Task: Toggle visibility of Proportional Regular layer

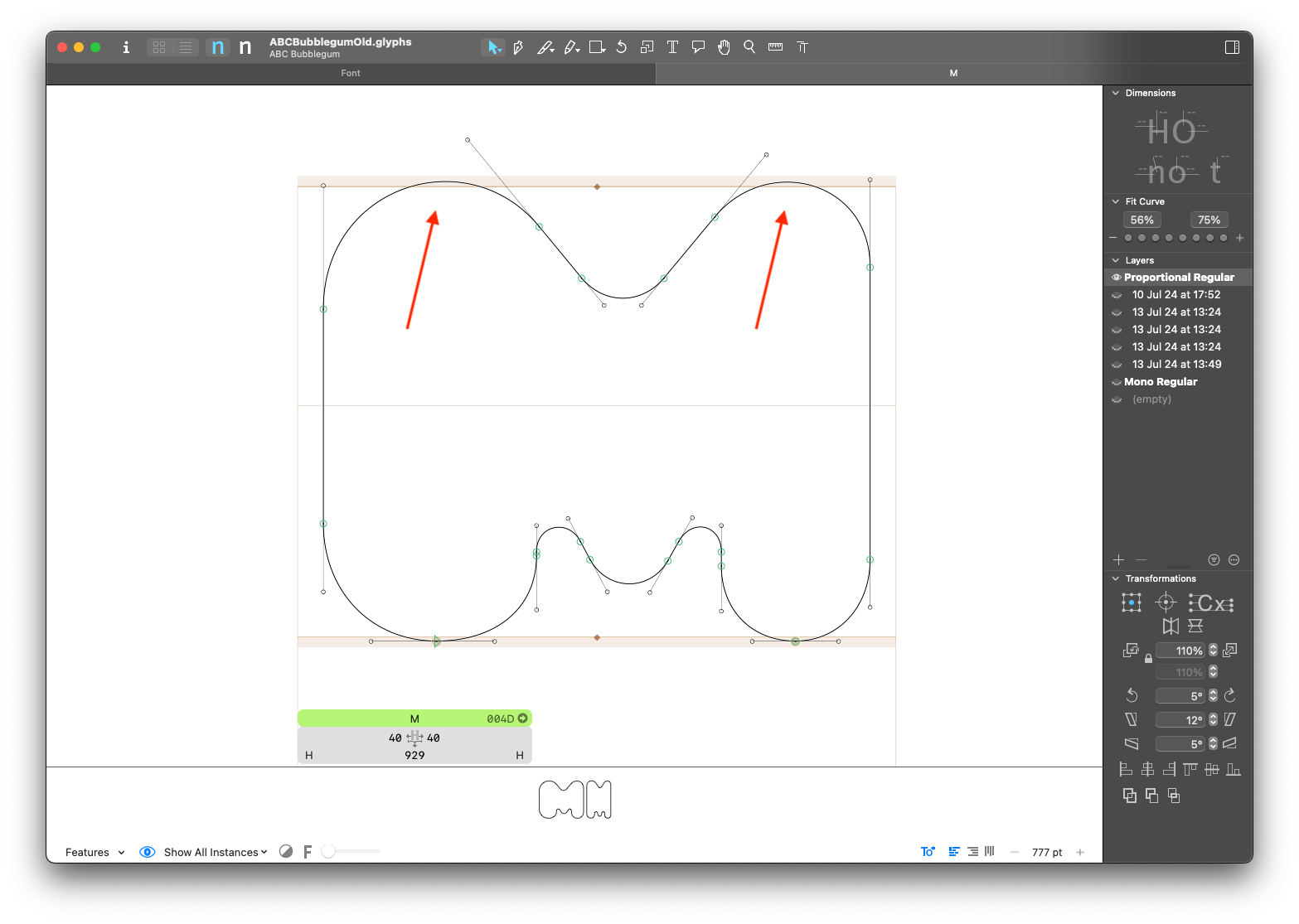Action: pyautogui.click(x=1117, y=278)
